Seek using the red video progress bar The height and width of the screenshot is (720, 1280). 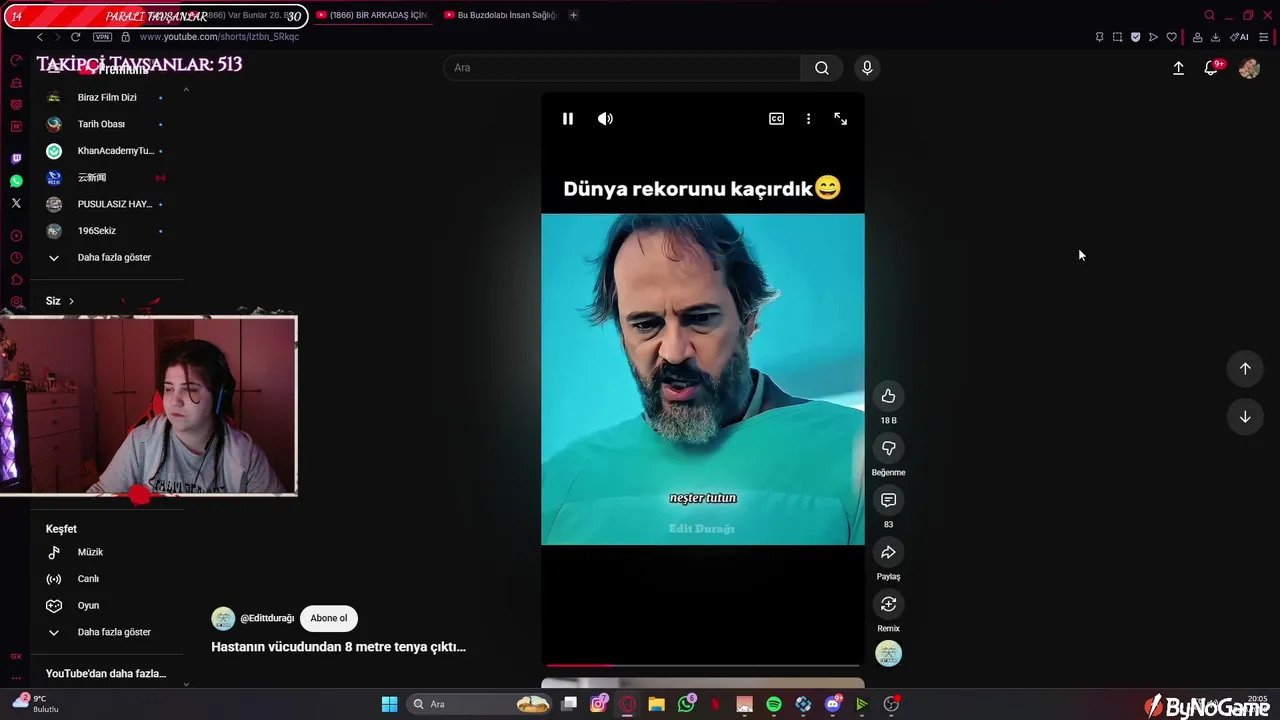[x=702, y=664]
